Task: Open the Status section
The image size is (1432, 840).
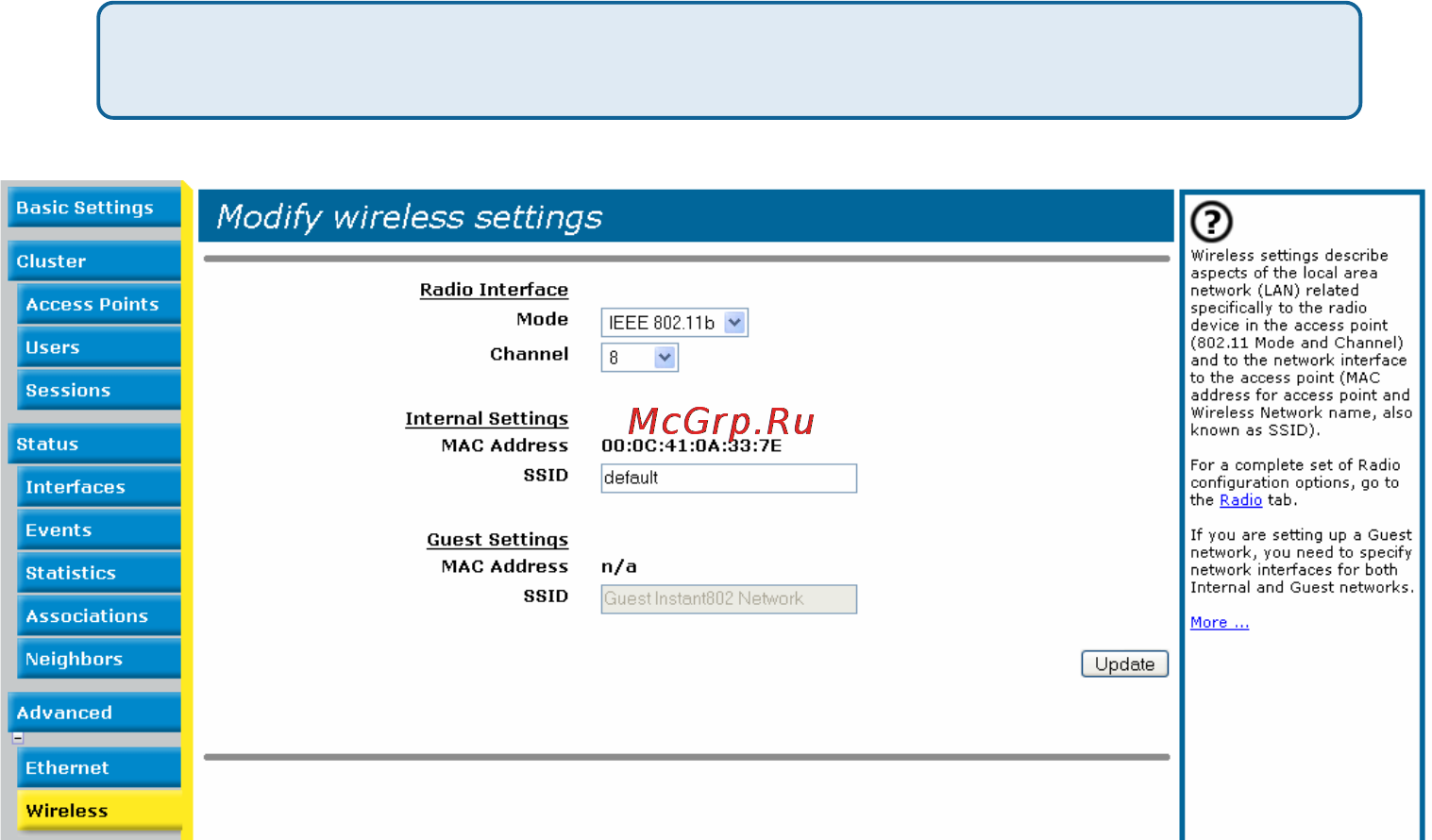Action: point(94,445)
